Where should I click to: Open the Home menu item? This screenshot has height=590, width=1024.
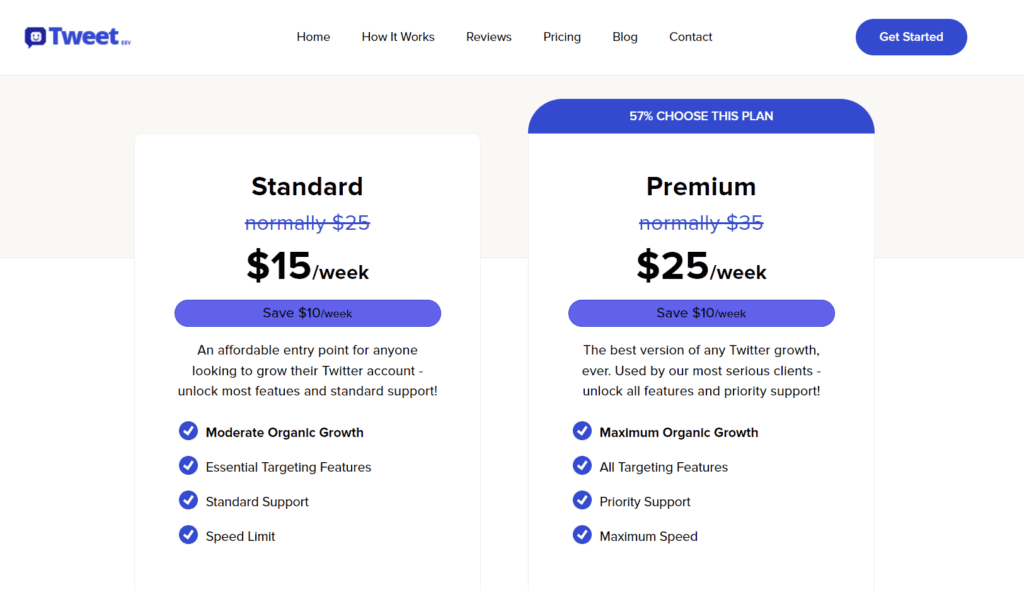[313, 37]
